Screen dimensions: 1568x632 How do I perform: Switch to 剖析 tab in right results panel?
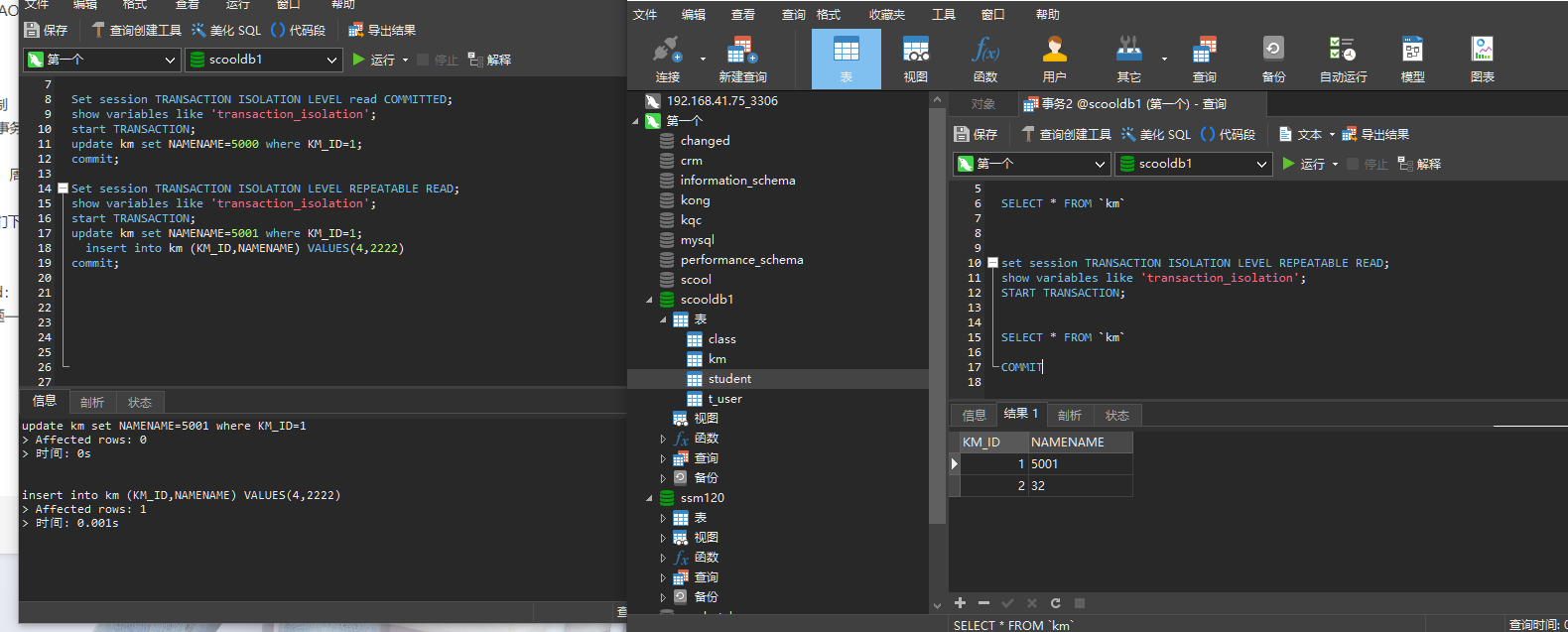(x=1070, y=415)
